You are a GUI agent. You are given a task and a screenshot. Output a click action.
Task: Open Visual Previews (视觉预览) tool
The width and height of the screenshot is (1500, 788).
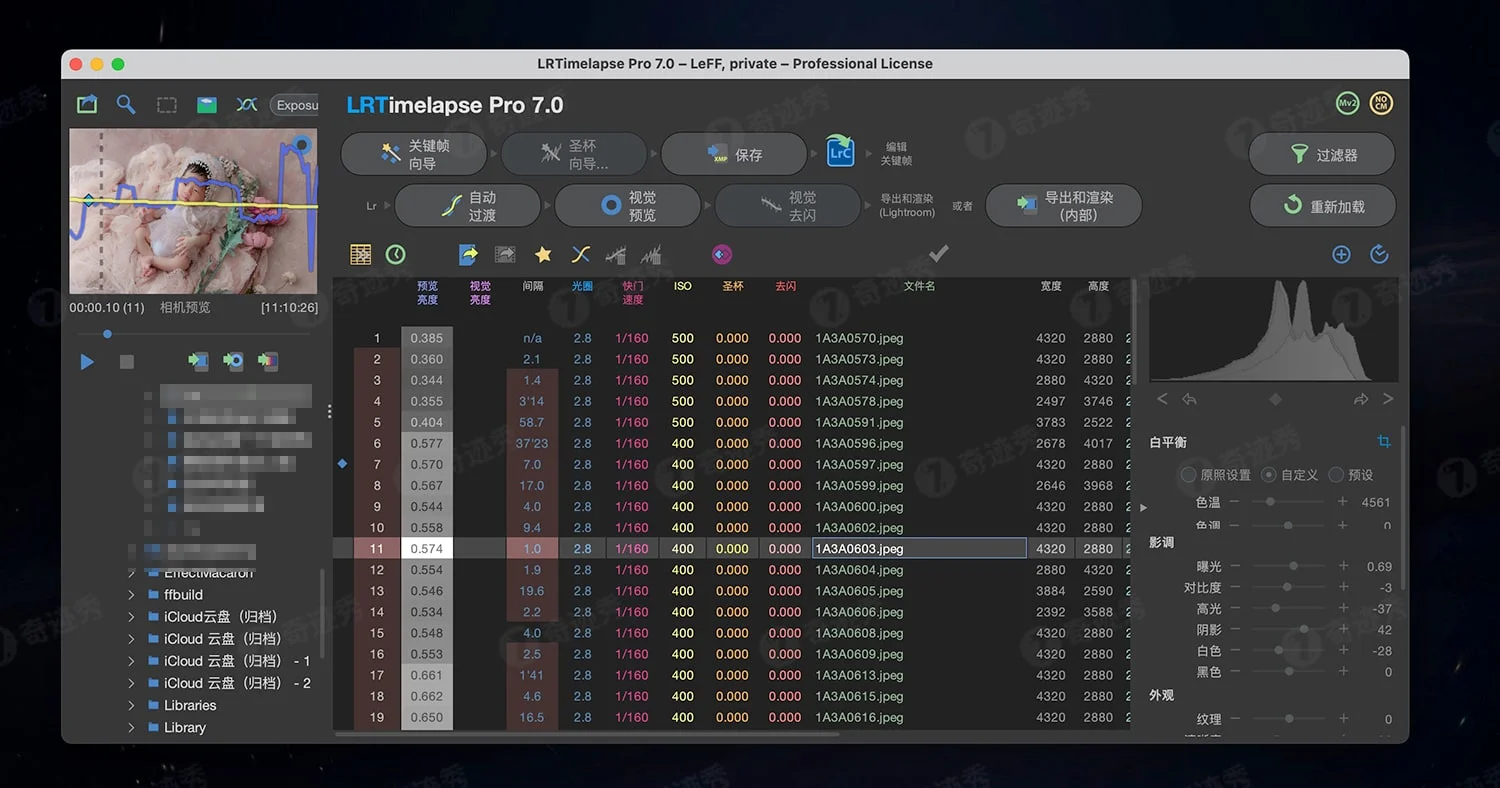[x=627, y=205]
